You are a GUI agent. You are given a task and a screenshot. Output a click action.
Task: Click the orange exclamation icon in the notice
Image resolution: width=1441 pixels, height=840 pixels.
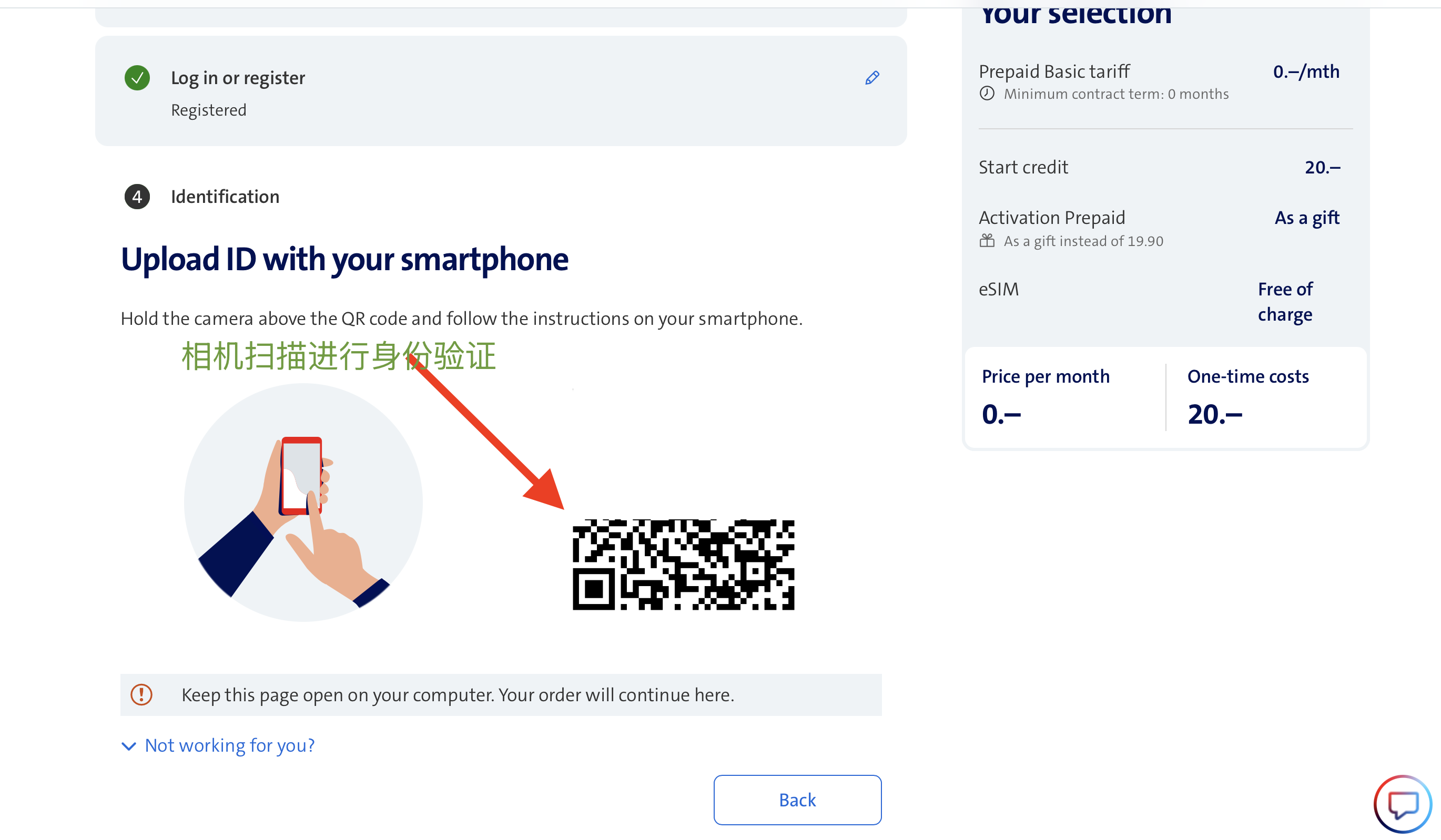coord(141,694)
